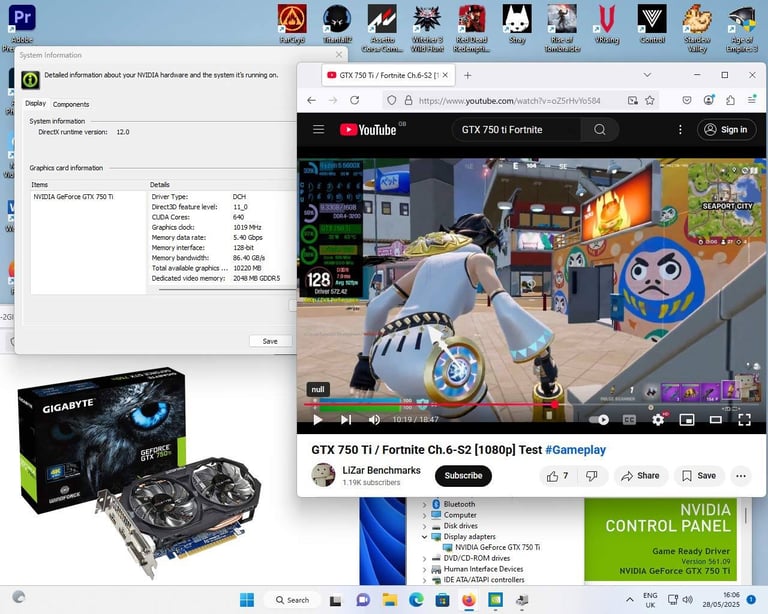Open Adobe Premiere desktop shortcut

coord(22,24)
